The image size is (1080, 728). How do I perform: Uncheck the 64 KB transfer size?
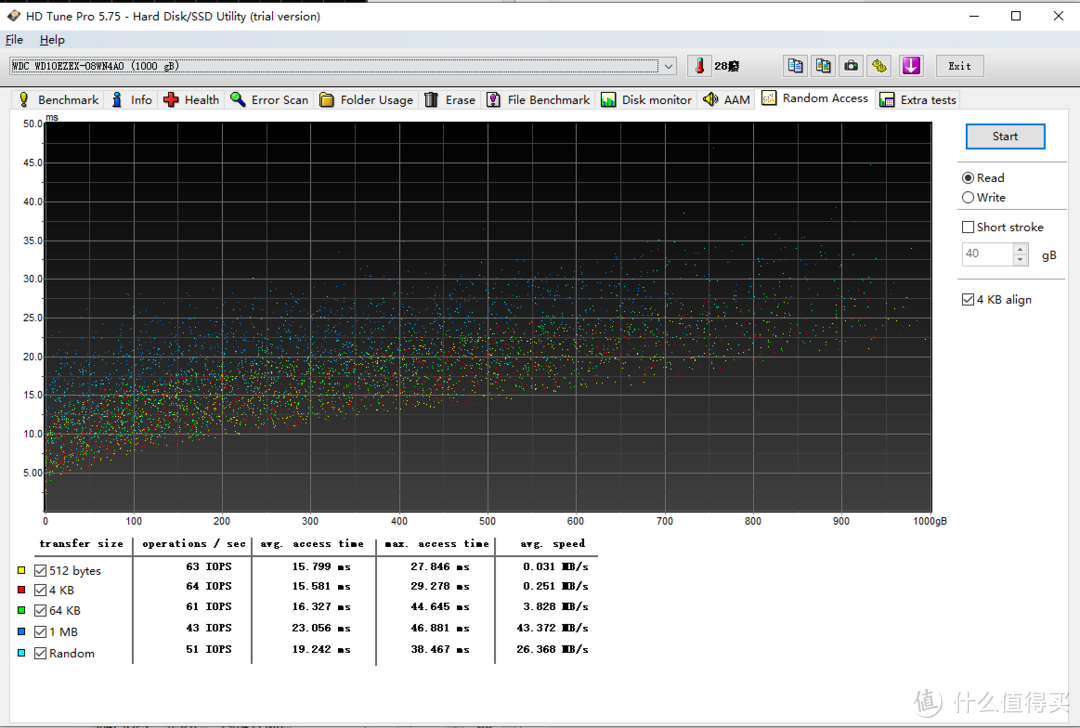pos(40,610)
